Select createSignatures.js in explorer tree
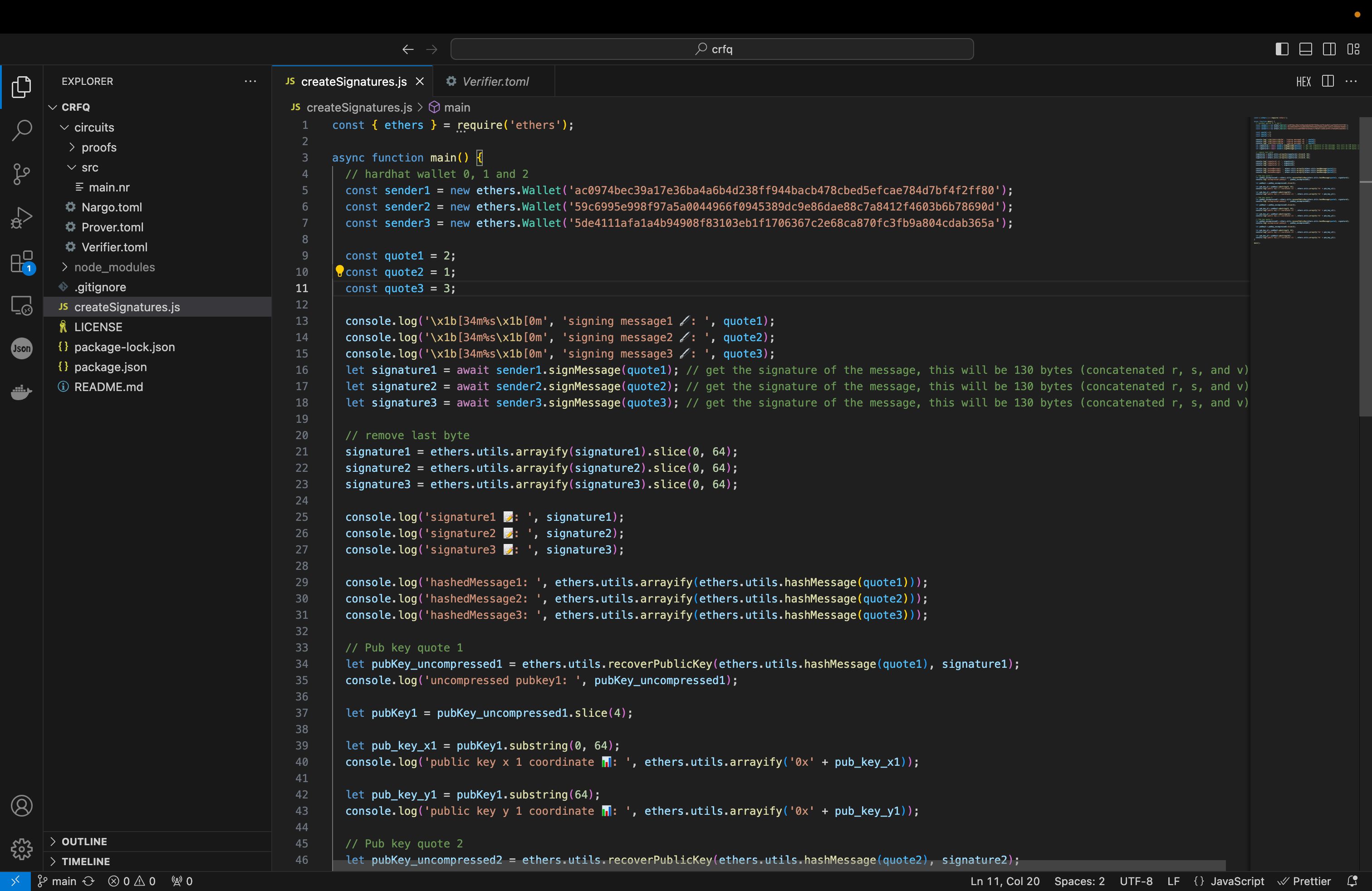The height and width of the screenshot is (891, 1372). coord(157,307)
